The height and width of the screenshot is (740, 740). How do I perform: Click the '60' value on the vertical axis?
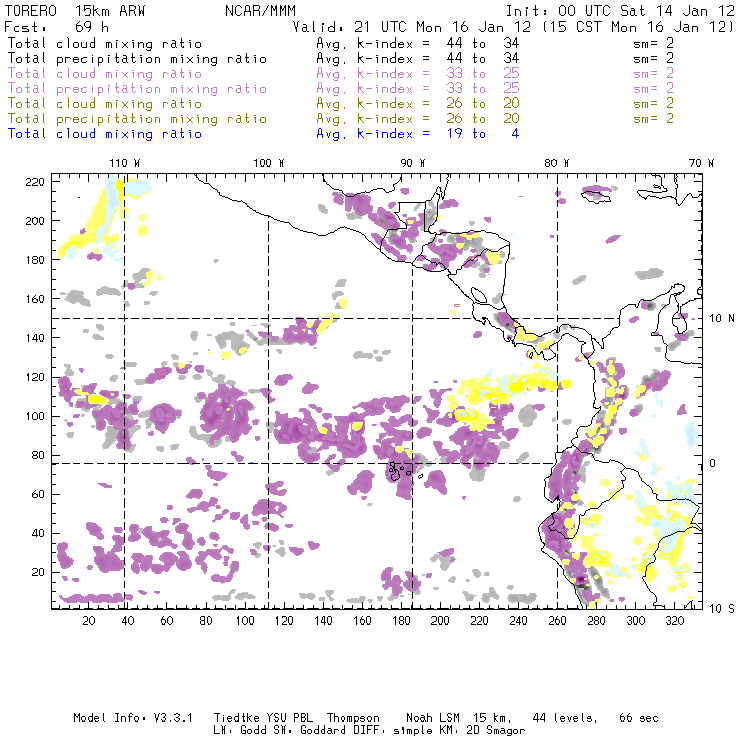click(x=38, y=494)
